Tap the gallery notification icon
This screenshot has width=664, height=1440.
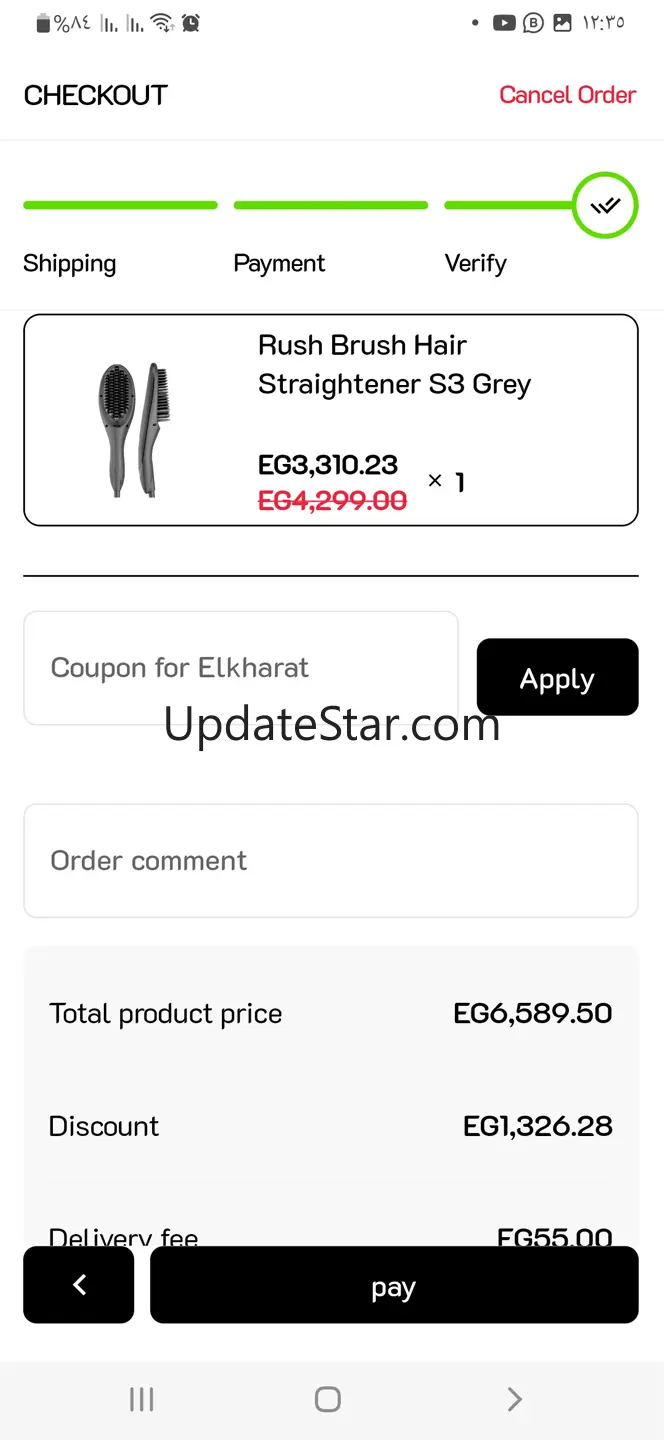tap(563, 23)
